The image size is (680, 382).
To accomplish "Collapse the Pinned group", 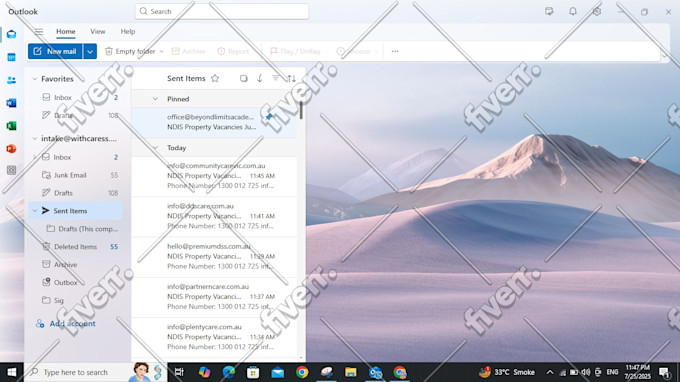I will click(155, 99).
